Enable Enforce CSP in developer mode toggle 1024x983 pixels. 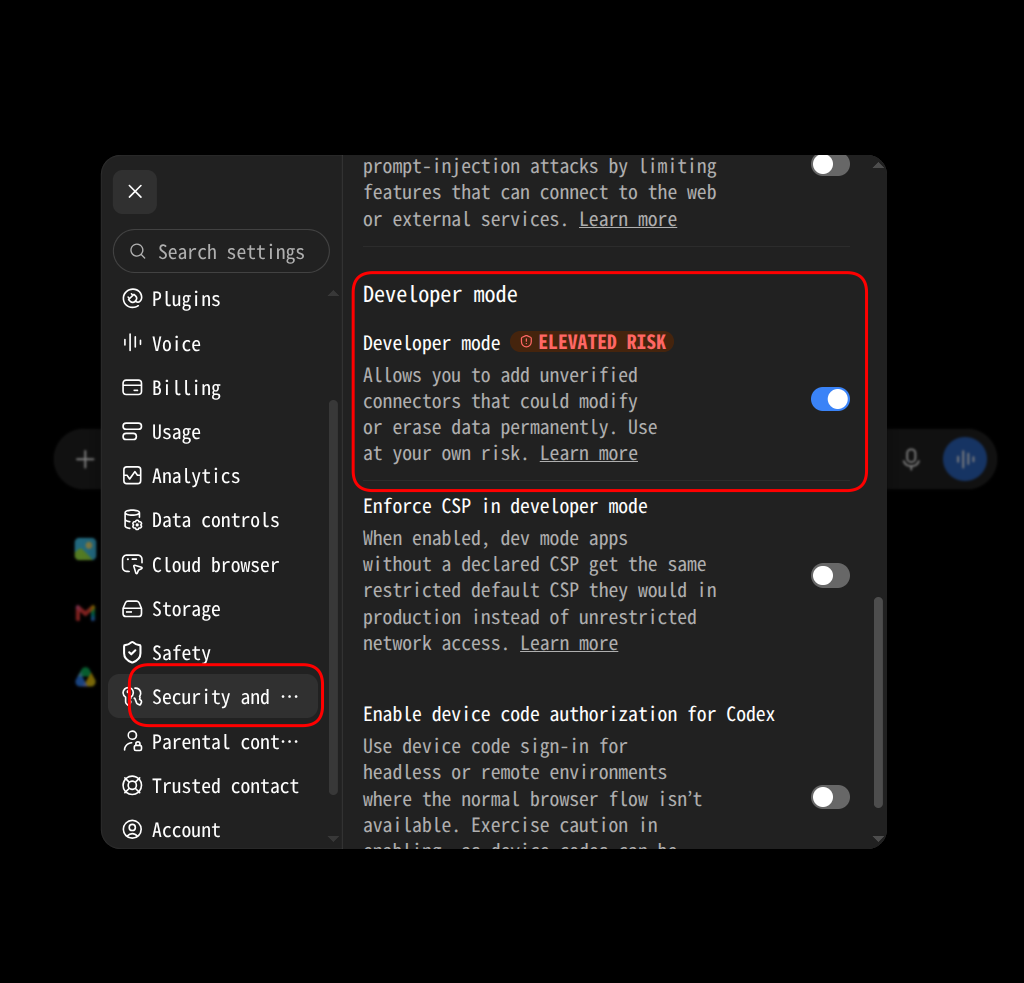(829, 575)
